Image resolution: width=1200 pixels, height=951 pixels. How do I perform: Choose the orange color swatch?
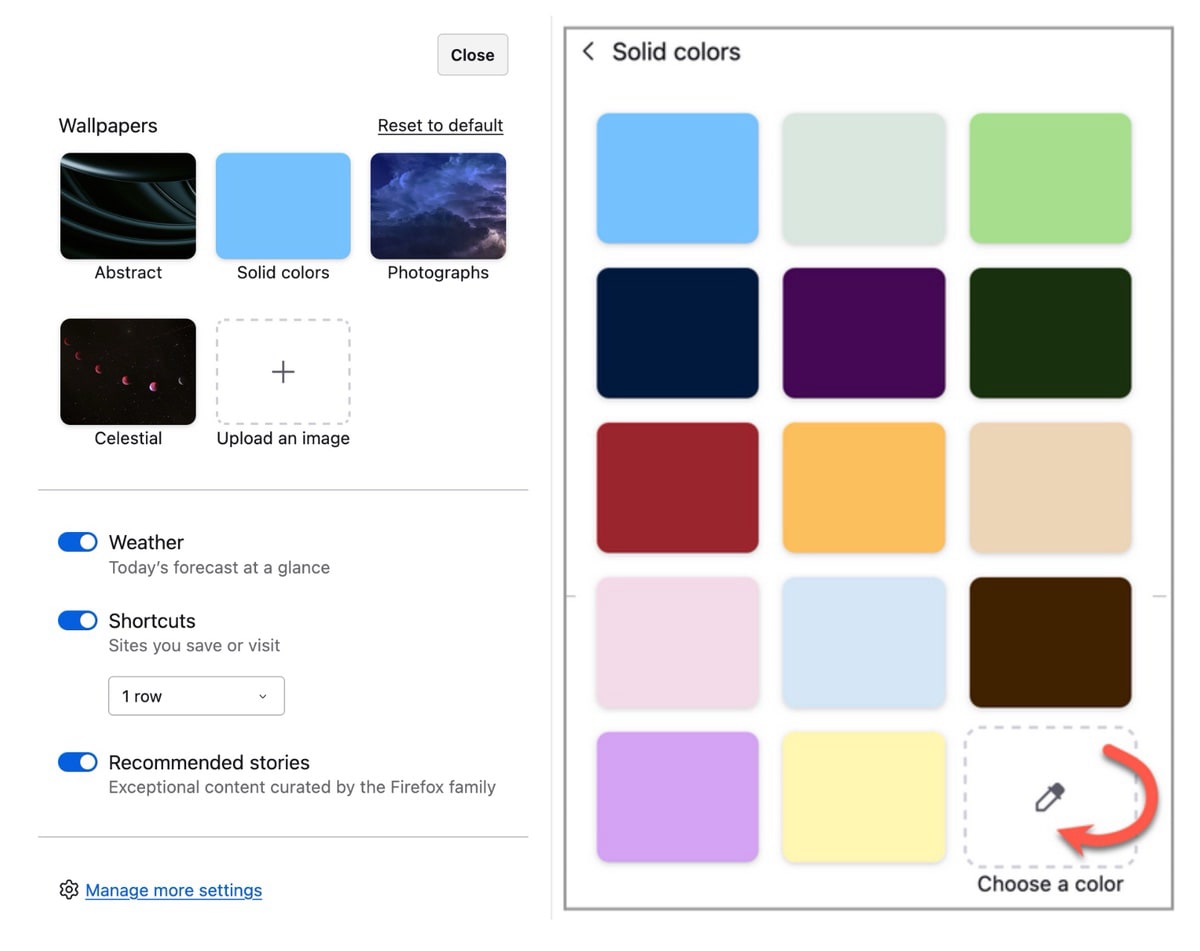pos(863,487)
